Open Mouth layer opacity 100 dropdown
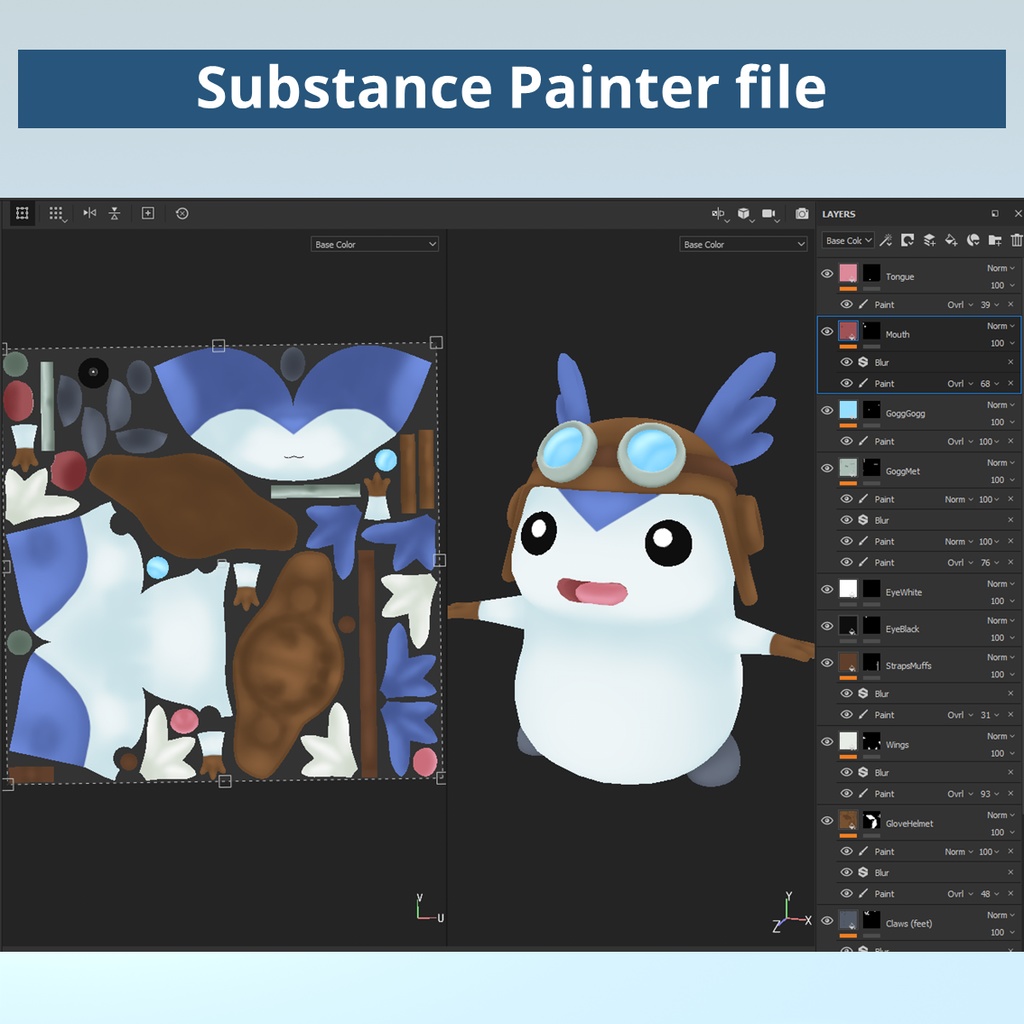 (1002, 343)
